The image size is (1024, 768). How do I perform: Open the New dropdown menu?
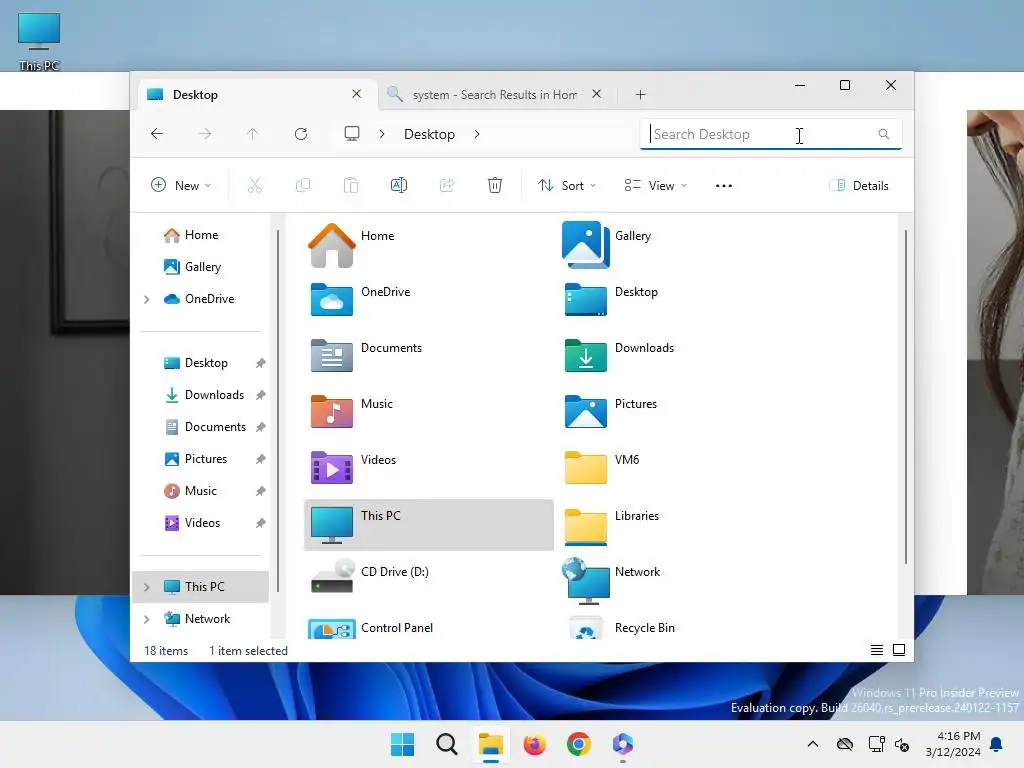181,185
